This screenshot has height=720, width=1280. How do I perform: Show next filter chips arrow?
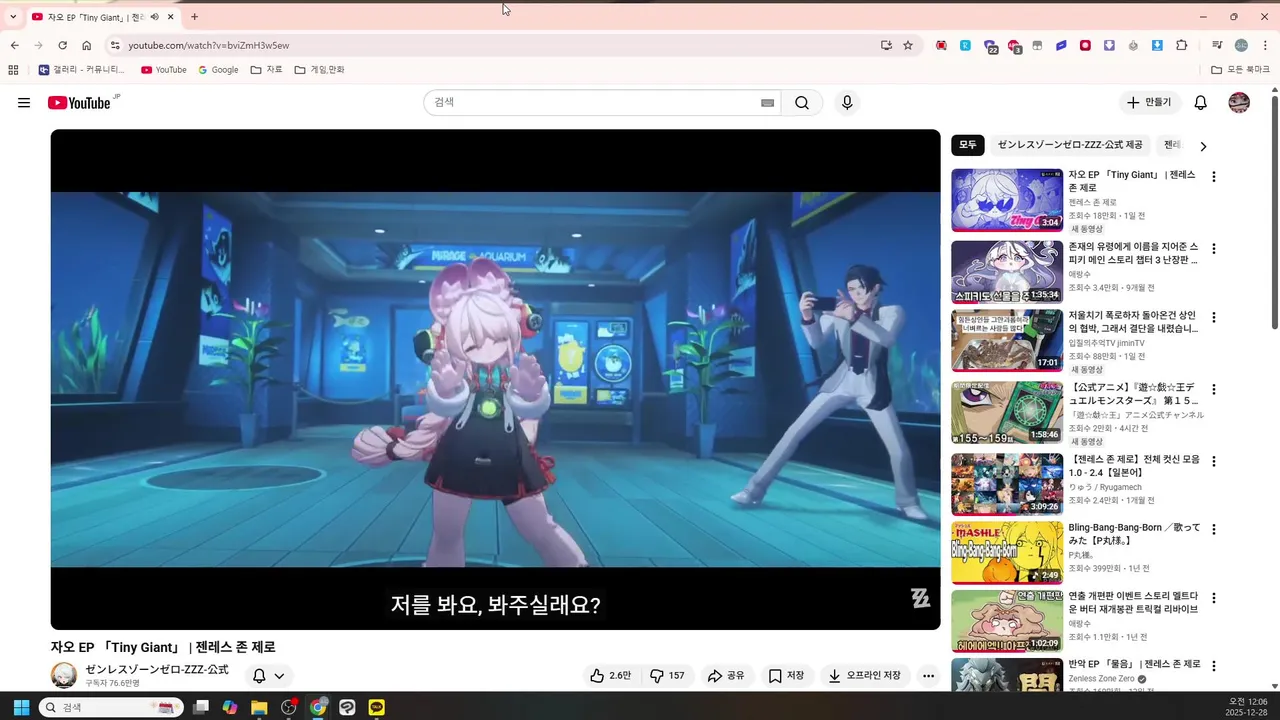tap(1203, 146)
